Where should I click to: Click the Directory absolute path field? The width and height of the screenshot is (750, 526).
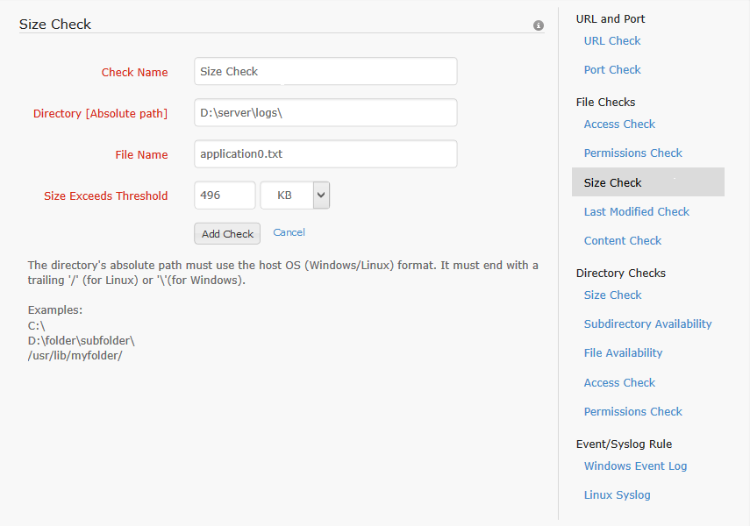[x=325, y=113]
